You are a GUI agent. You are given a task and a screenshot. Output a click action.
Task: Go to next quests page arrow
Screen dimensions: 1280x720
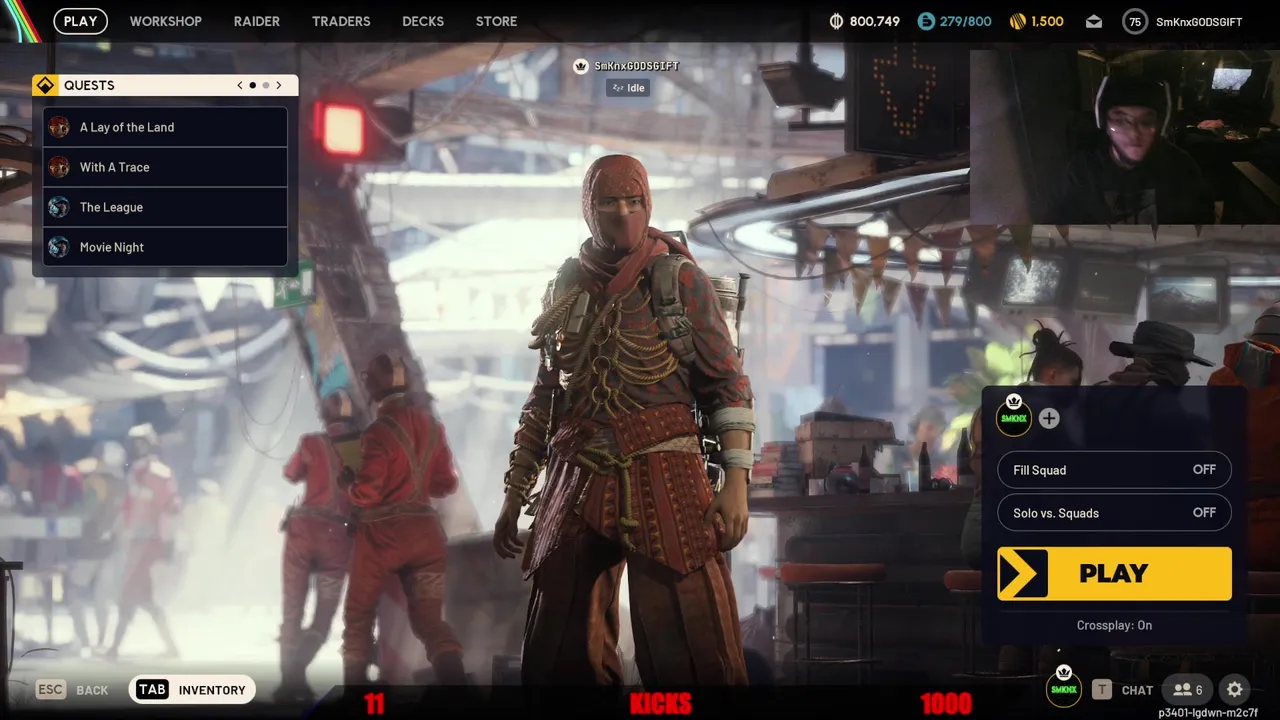279,85
